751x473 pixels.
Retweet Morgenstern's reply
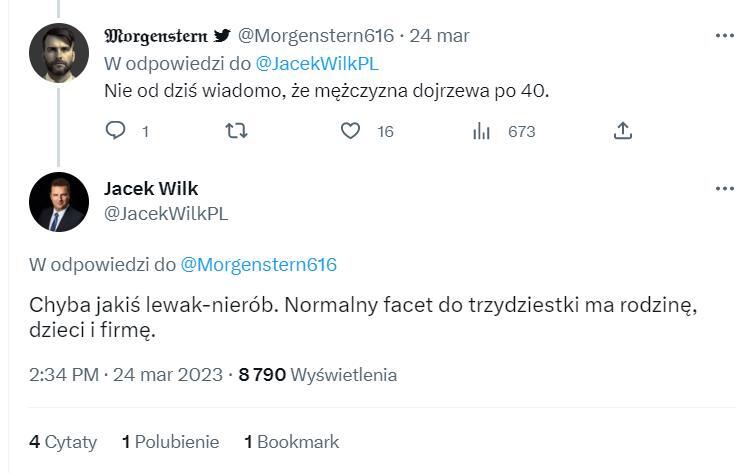tap(236, 131)
